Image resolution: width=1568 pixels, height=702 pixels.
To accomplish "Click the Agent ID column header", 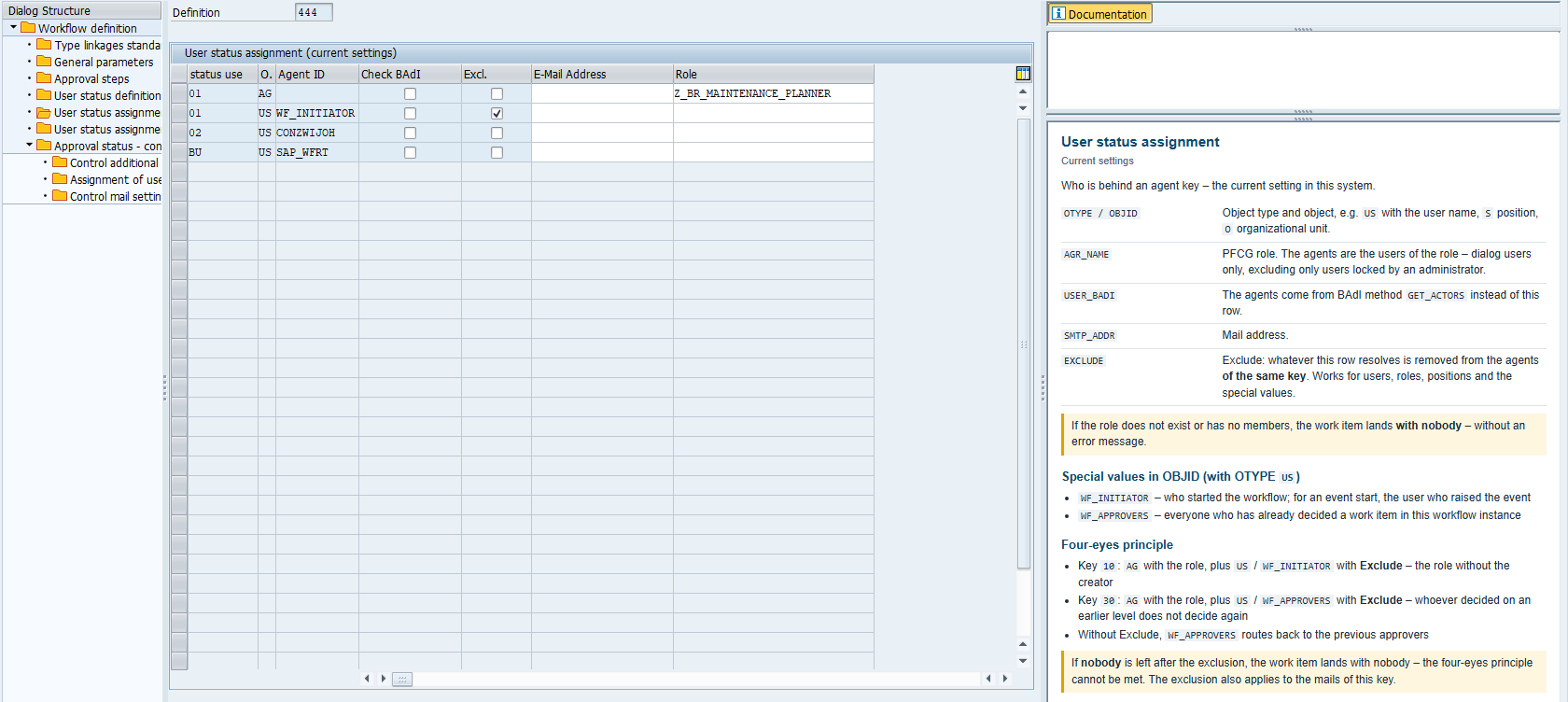I will 317,74.
